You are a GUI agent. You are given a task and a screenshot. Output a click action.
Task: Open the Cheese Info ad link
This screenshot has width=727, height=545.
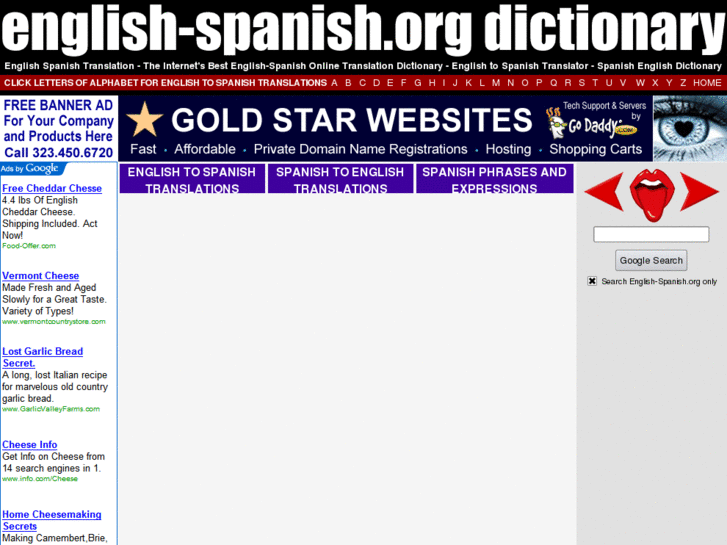coord(30,444)
